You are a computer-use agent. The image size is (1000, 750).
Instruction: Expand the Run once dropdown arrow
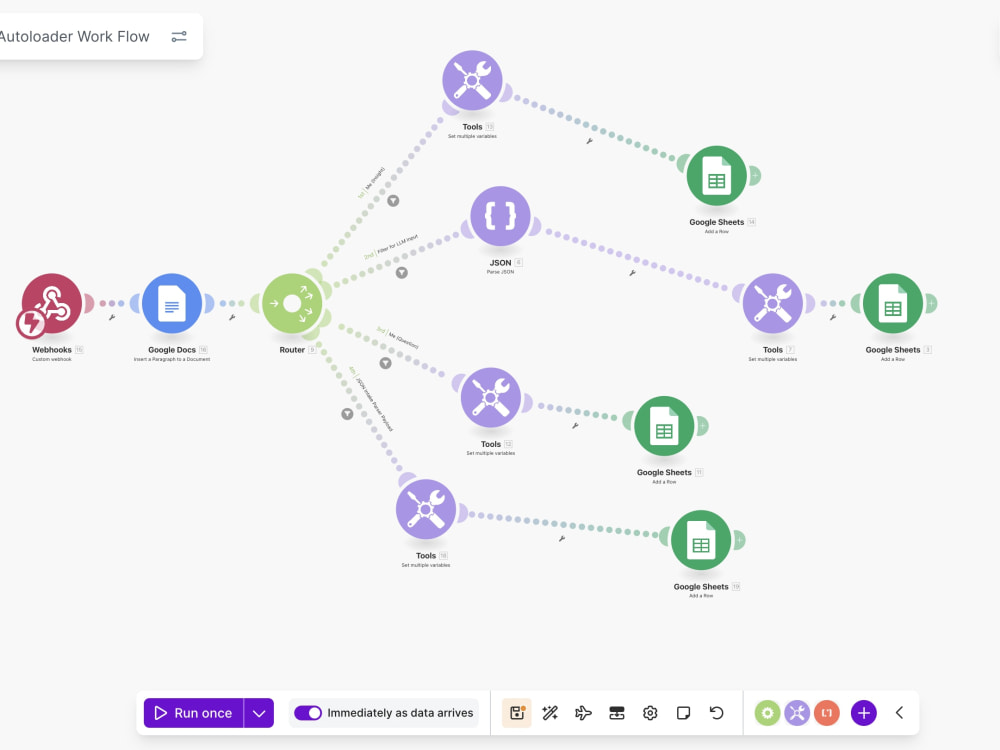259,713
